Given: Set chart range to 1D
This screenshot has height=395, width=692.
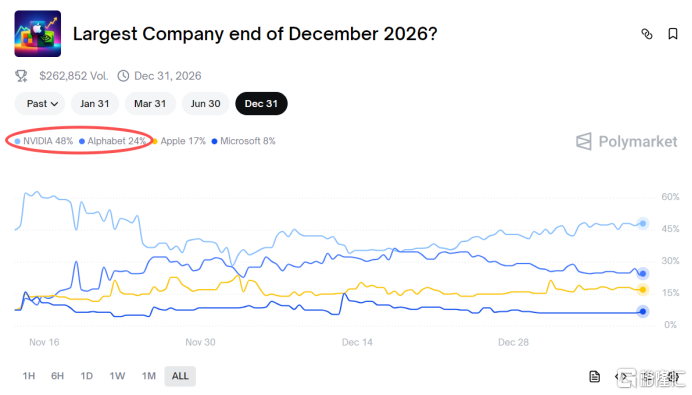Looking at the screenshot, I should point(86,376).
